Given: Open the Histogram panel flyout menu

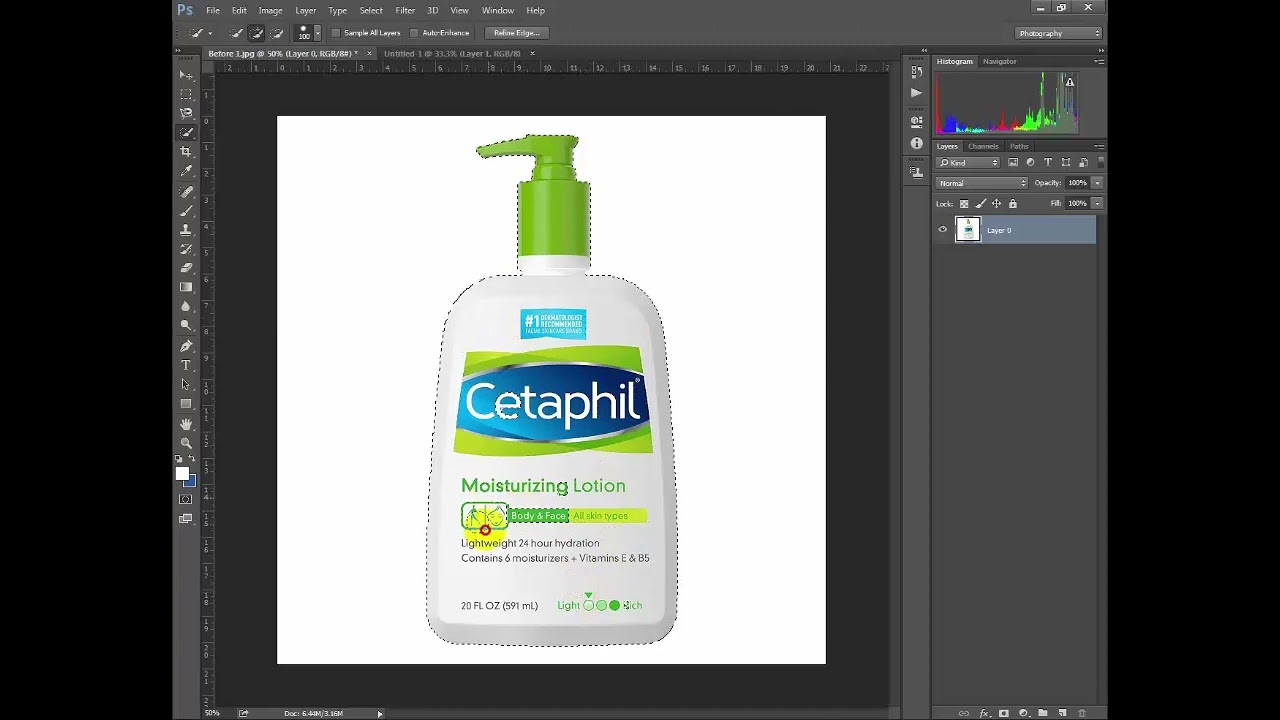Looking at the screenshot, I should pyautogui.click(x=1099, y=61).
